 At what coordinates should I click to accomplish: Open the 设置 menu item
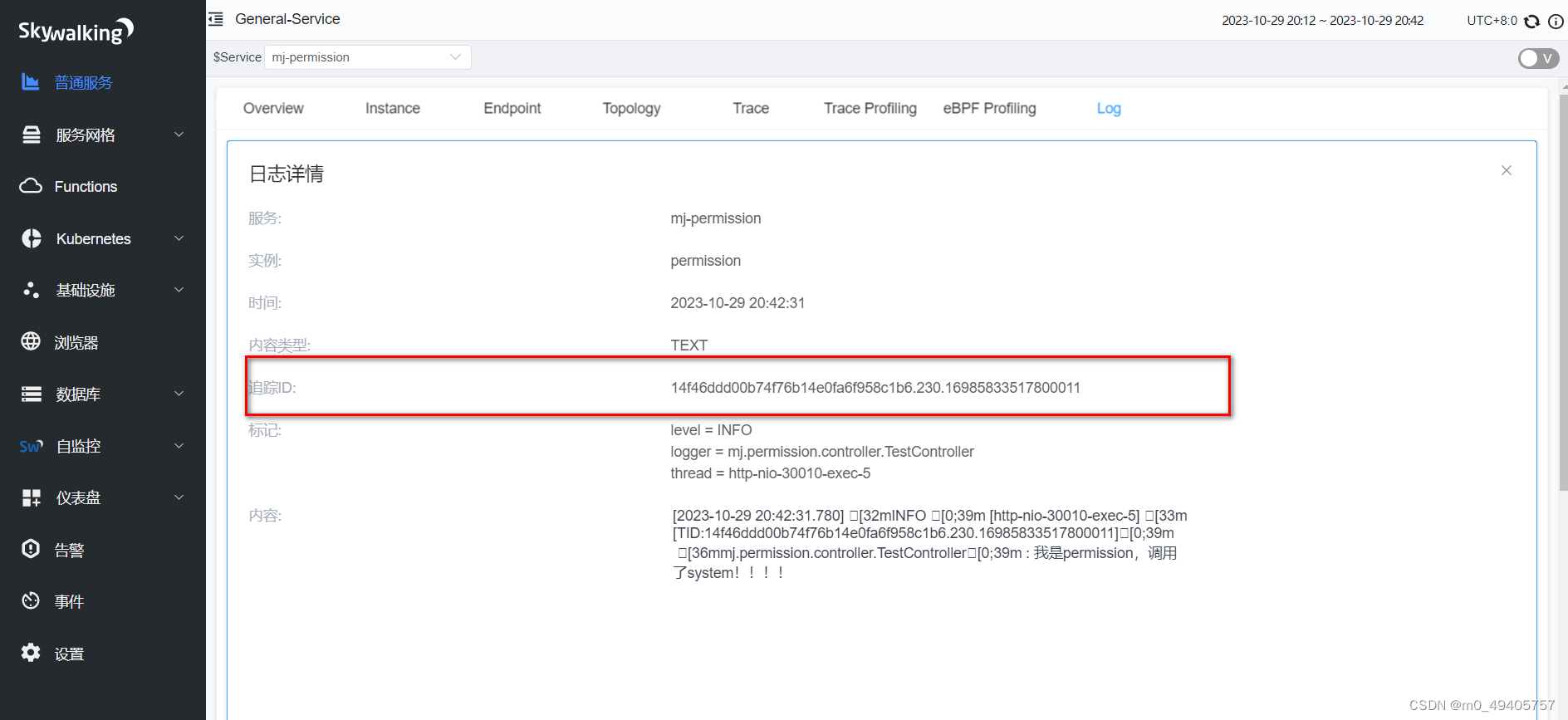pos(69,654)
